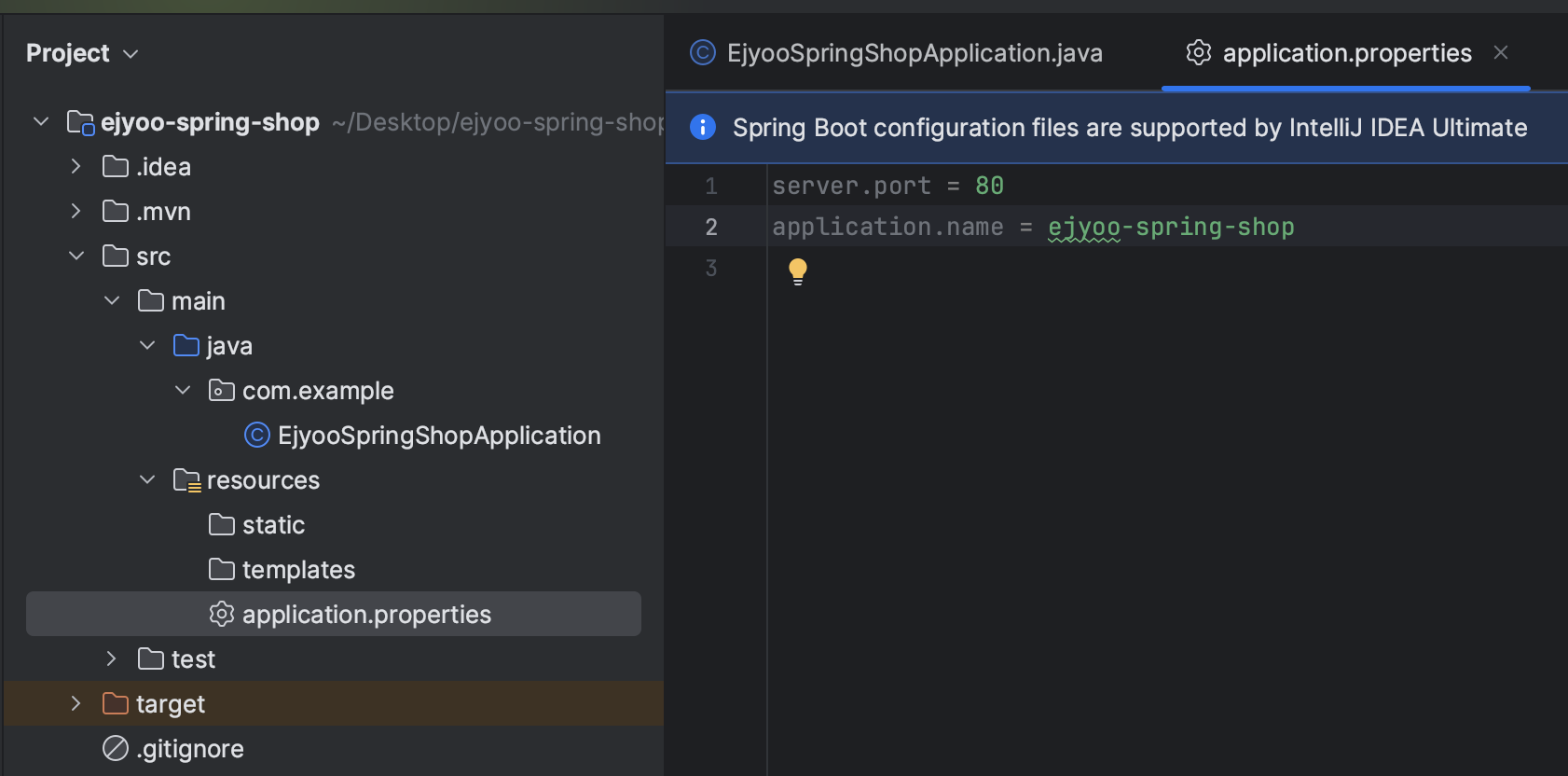Click the static folder icon
This screenshot has height=776, width=1568.
222,525
